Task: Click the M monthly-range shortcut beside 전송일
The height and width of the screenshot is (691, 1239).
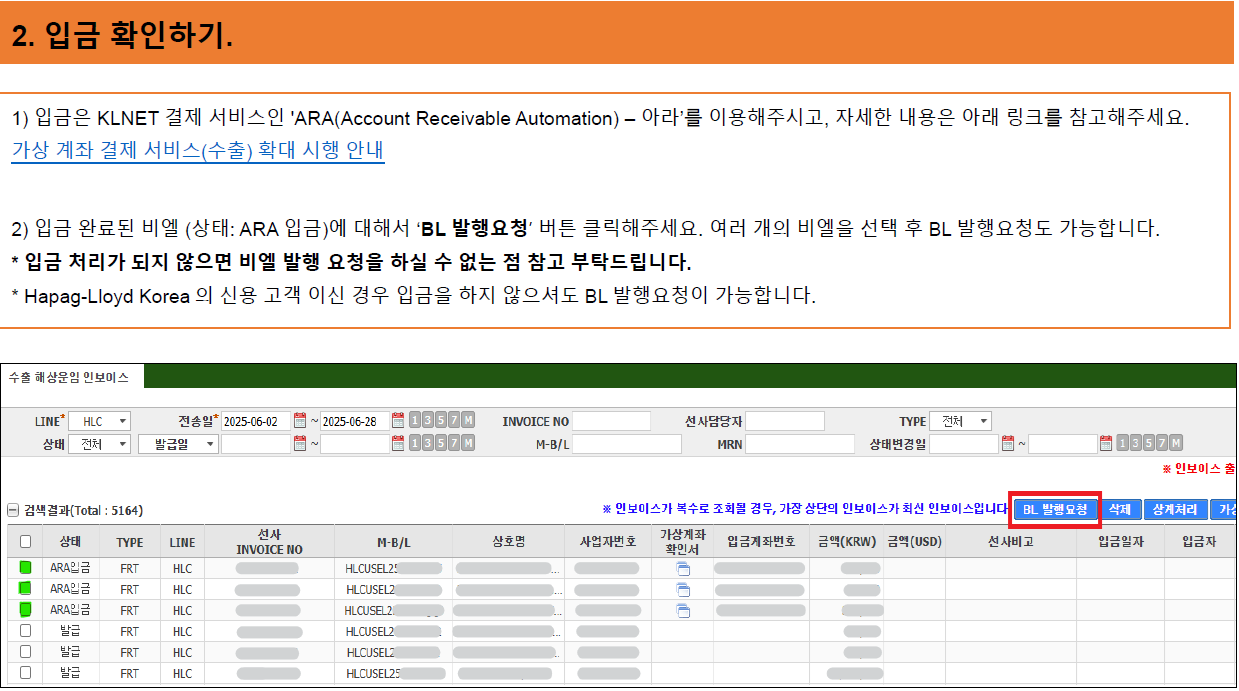Action: click(x=469, y=419)
